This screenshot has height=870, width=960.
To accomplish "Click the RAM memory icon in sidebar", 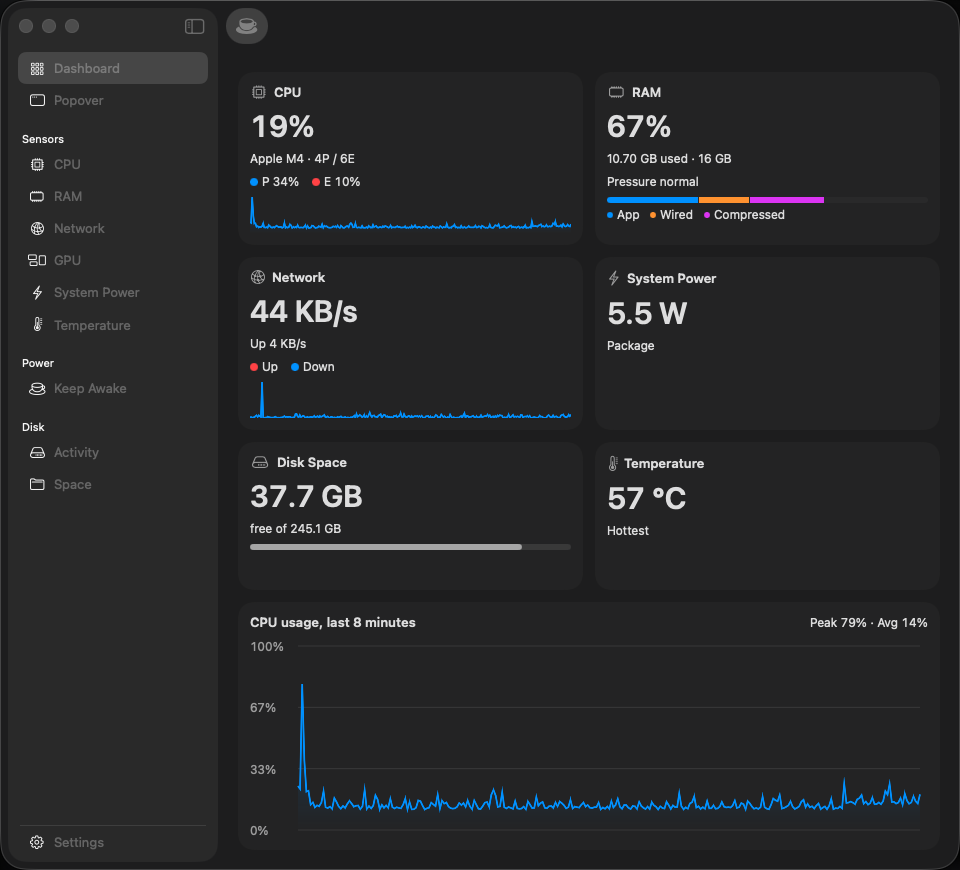I will (37, 197).
